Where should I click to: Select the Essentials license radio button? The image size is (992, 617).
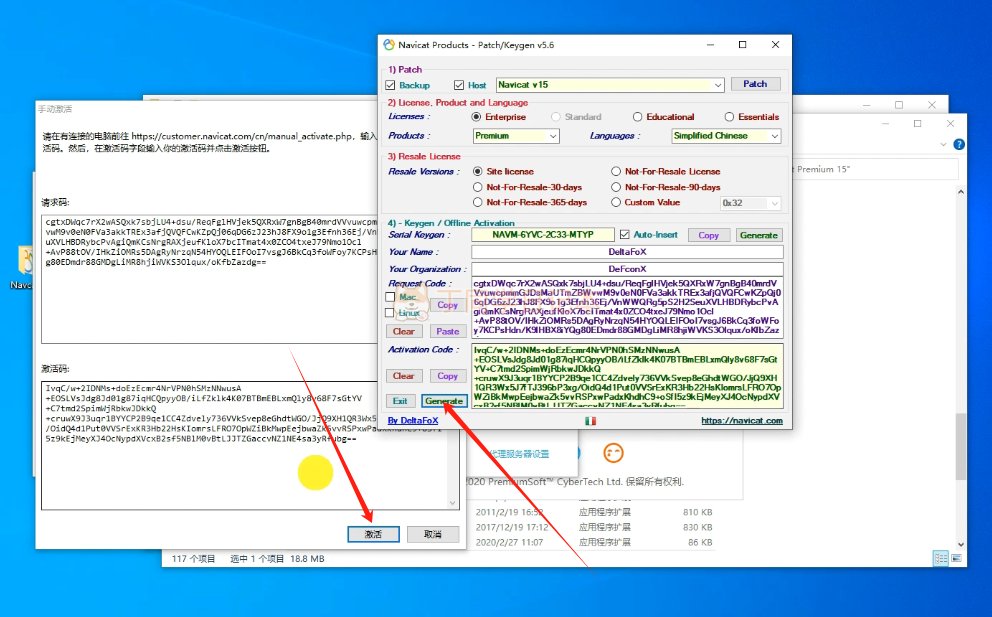[x=729, y=117]
